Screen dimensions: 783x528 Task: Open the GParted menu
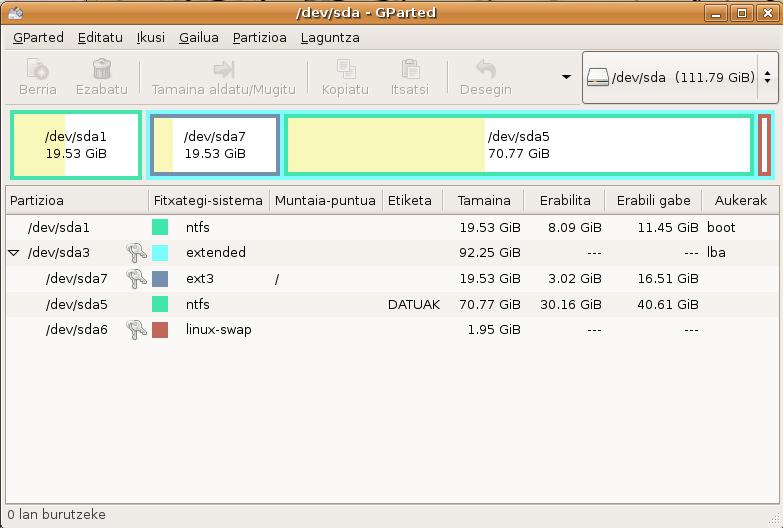pyautogui.click(x=38, y=37)
